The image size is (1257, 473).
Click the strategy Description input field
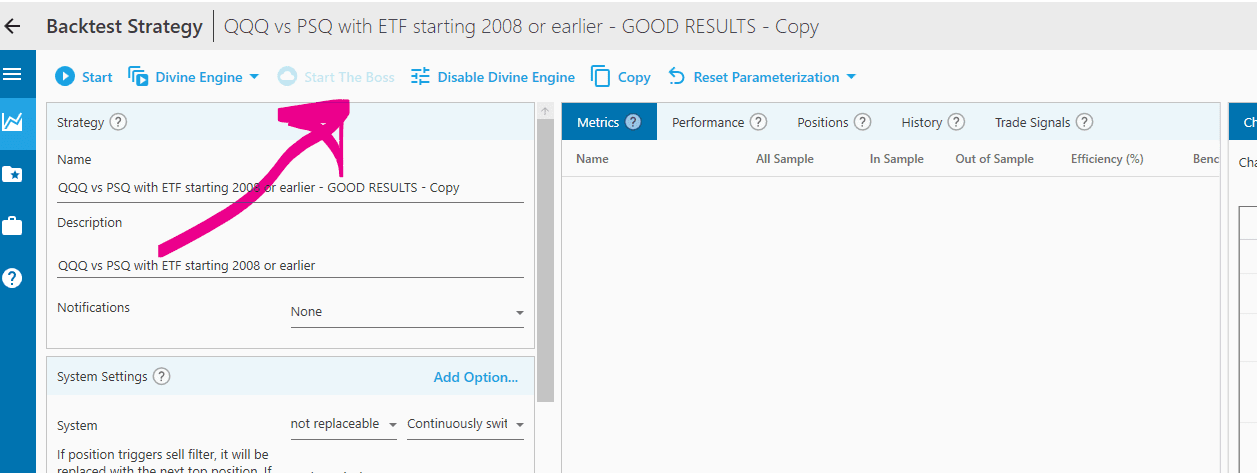290,265
